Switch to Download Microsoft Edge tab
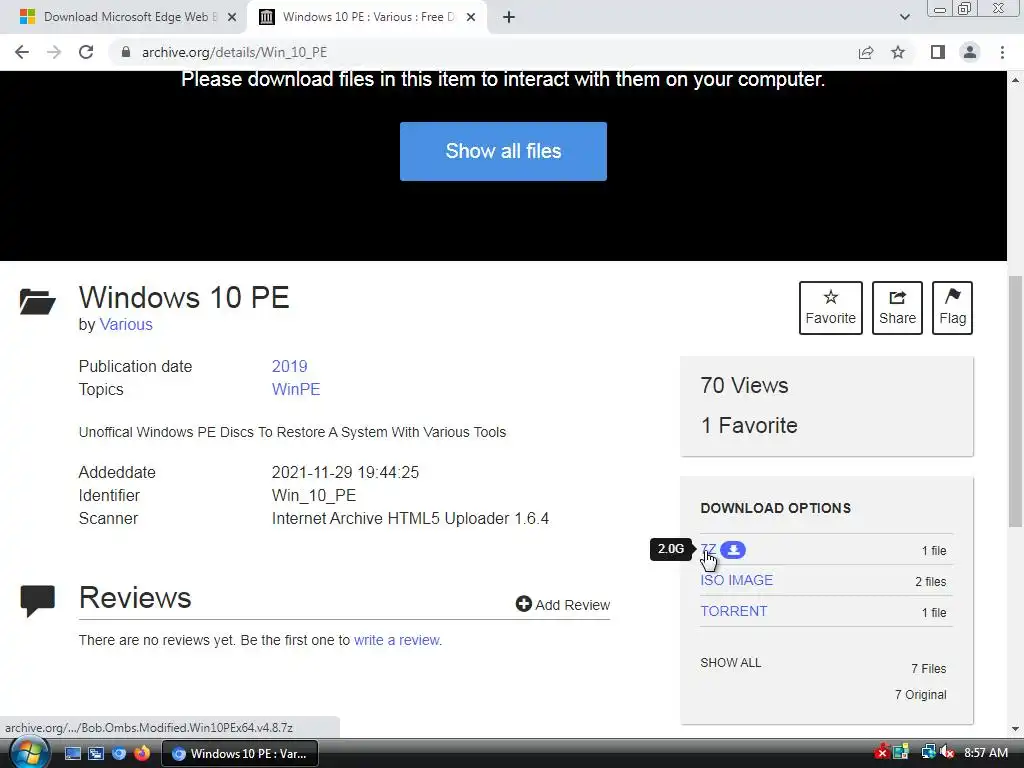This screenshot has width=1024, height=768. pos(124,17)
